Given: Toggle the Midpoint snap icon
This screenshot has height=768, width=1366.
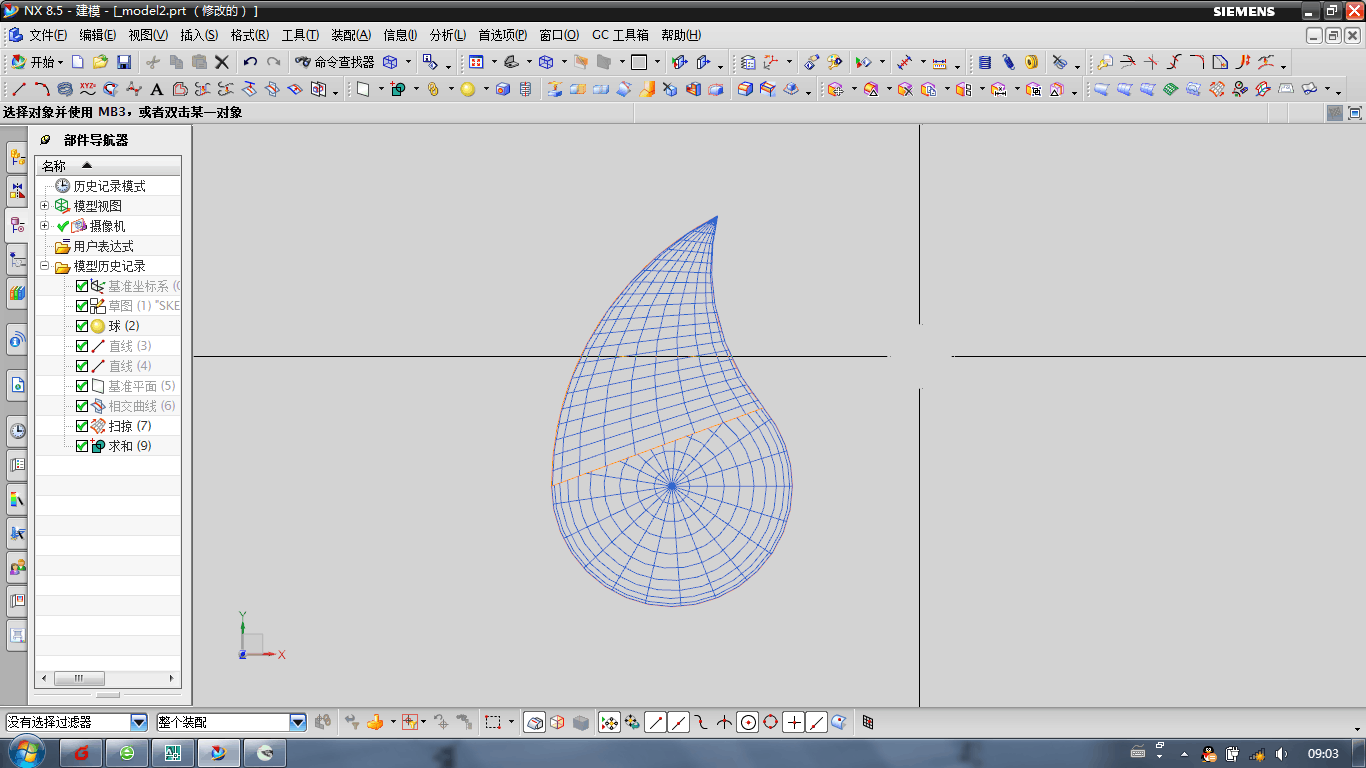Looking at the screenshot, I should pos(679,722).
